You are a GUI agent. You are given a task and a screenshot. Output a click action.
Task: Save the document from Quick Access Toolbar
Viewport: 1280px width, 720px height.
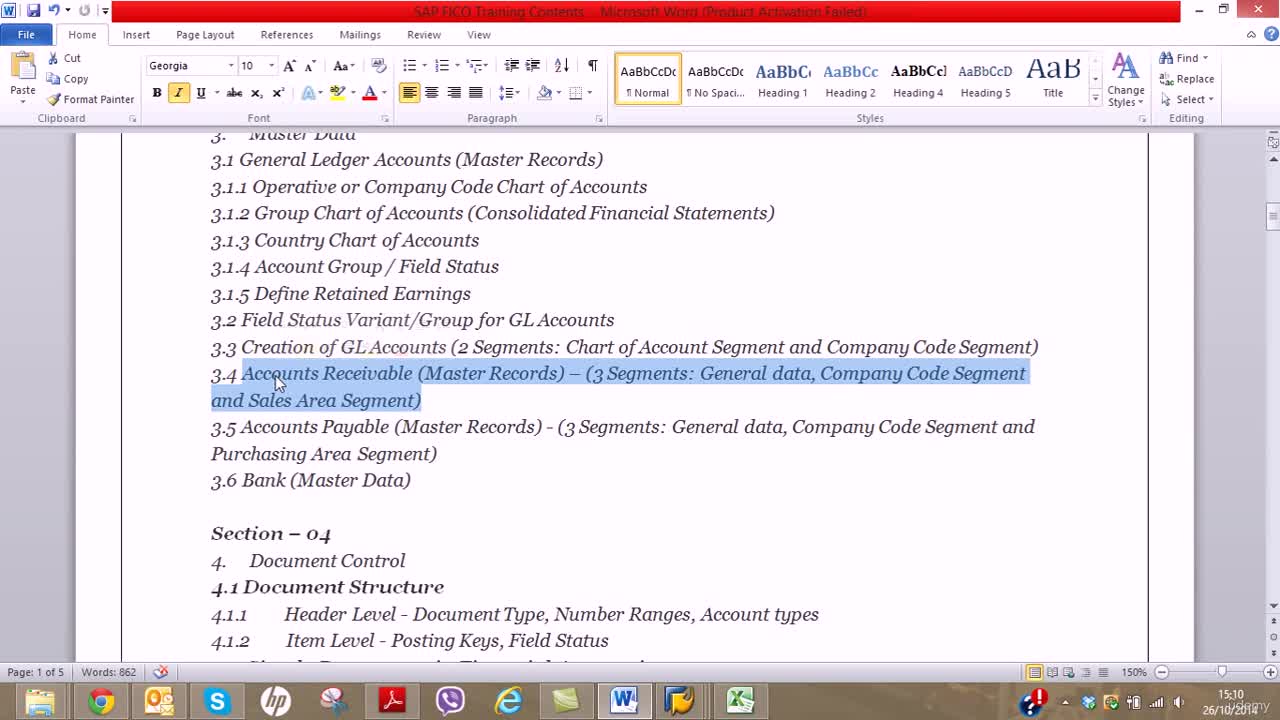(34, 11)
